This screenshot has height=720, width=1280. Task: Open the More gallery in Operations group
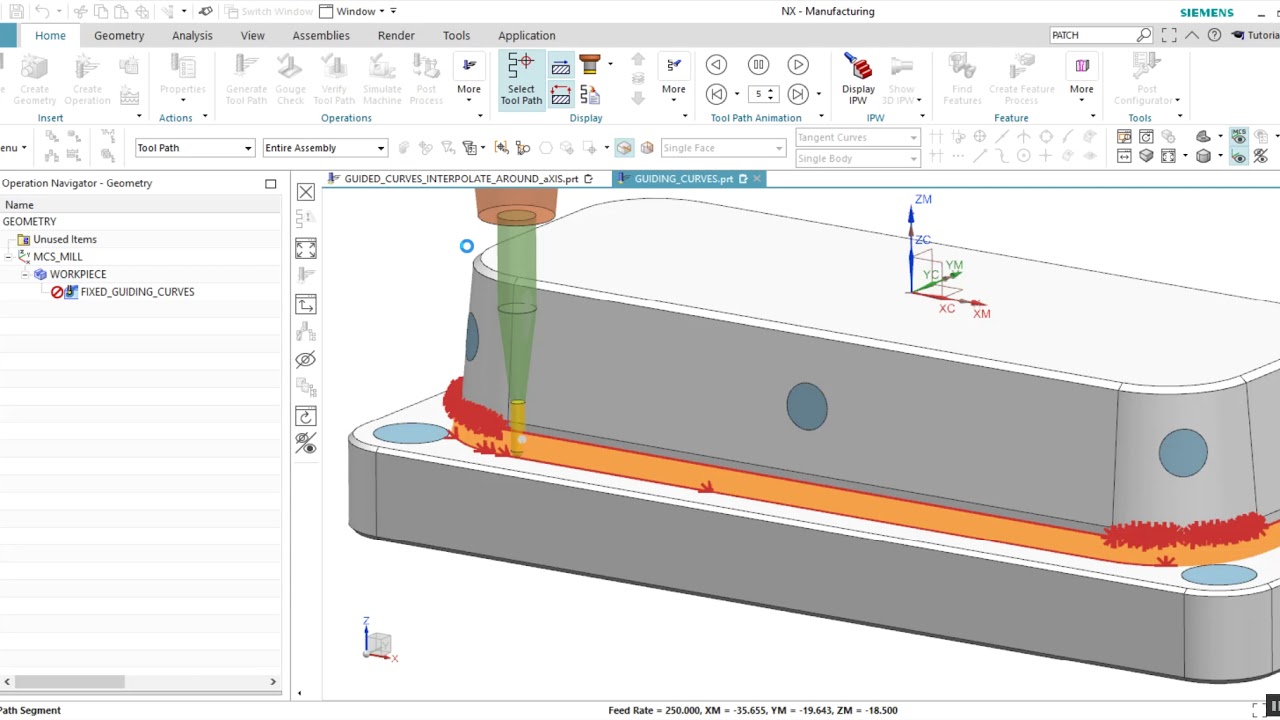469,79
